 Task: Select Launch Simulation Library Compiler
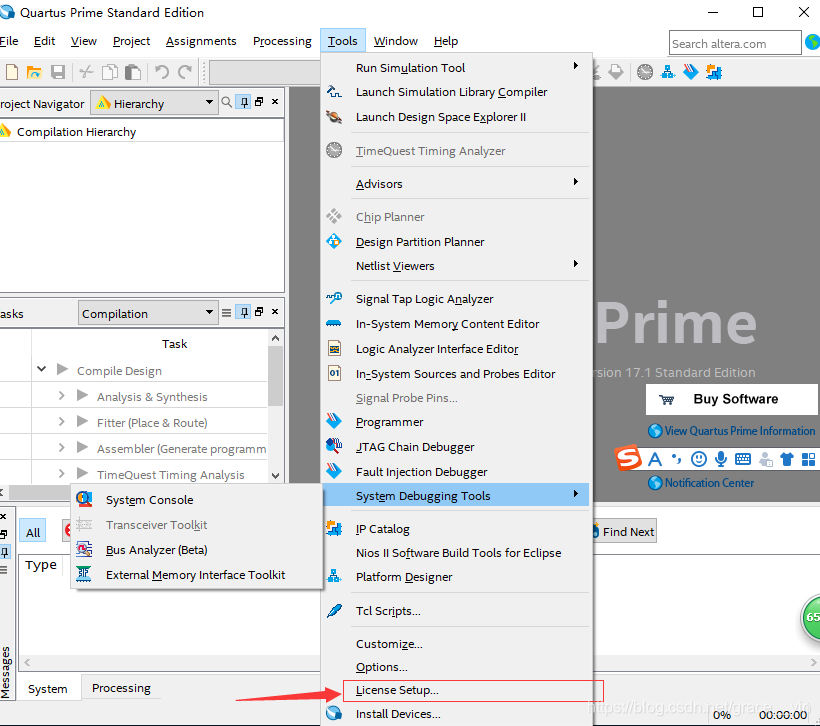coord(456,92)
